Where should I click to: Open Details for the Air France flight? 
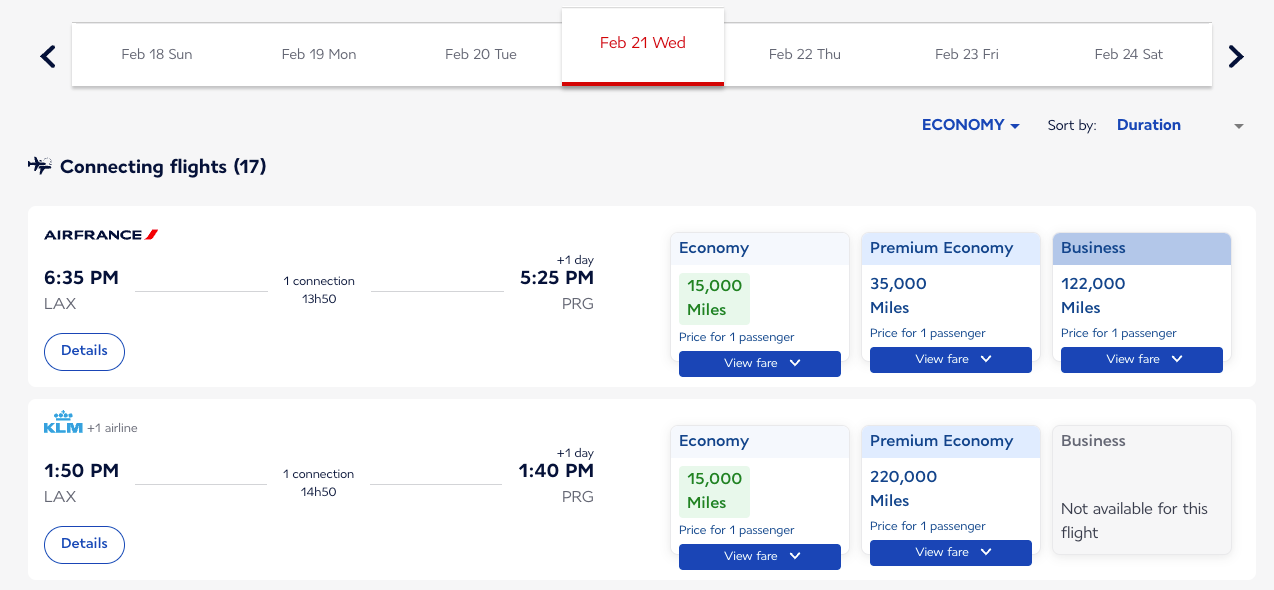coord(84,351)
